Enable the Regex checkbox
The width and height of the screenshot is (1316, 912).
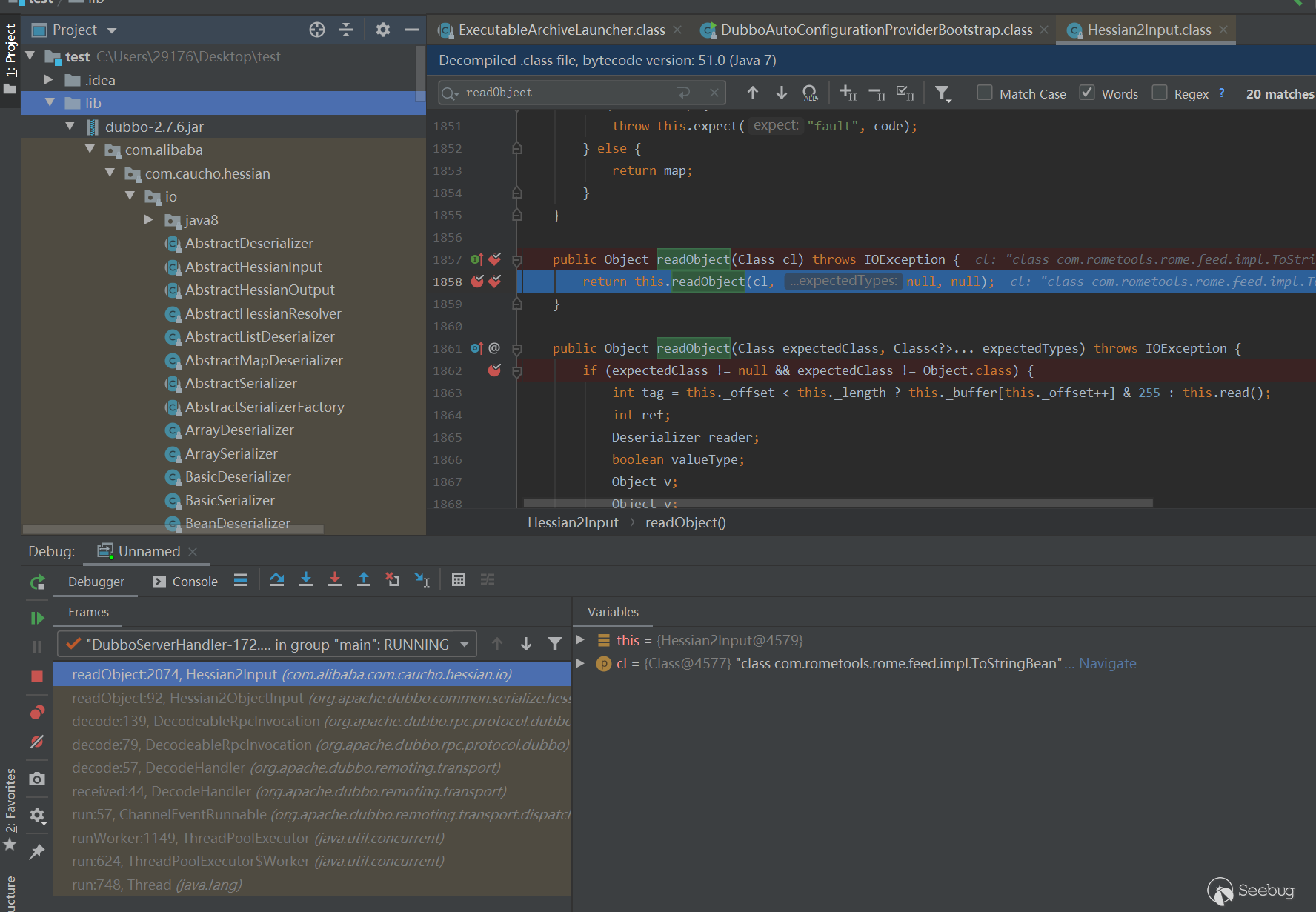point(1160,93)
